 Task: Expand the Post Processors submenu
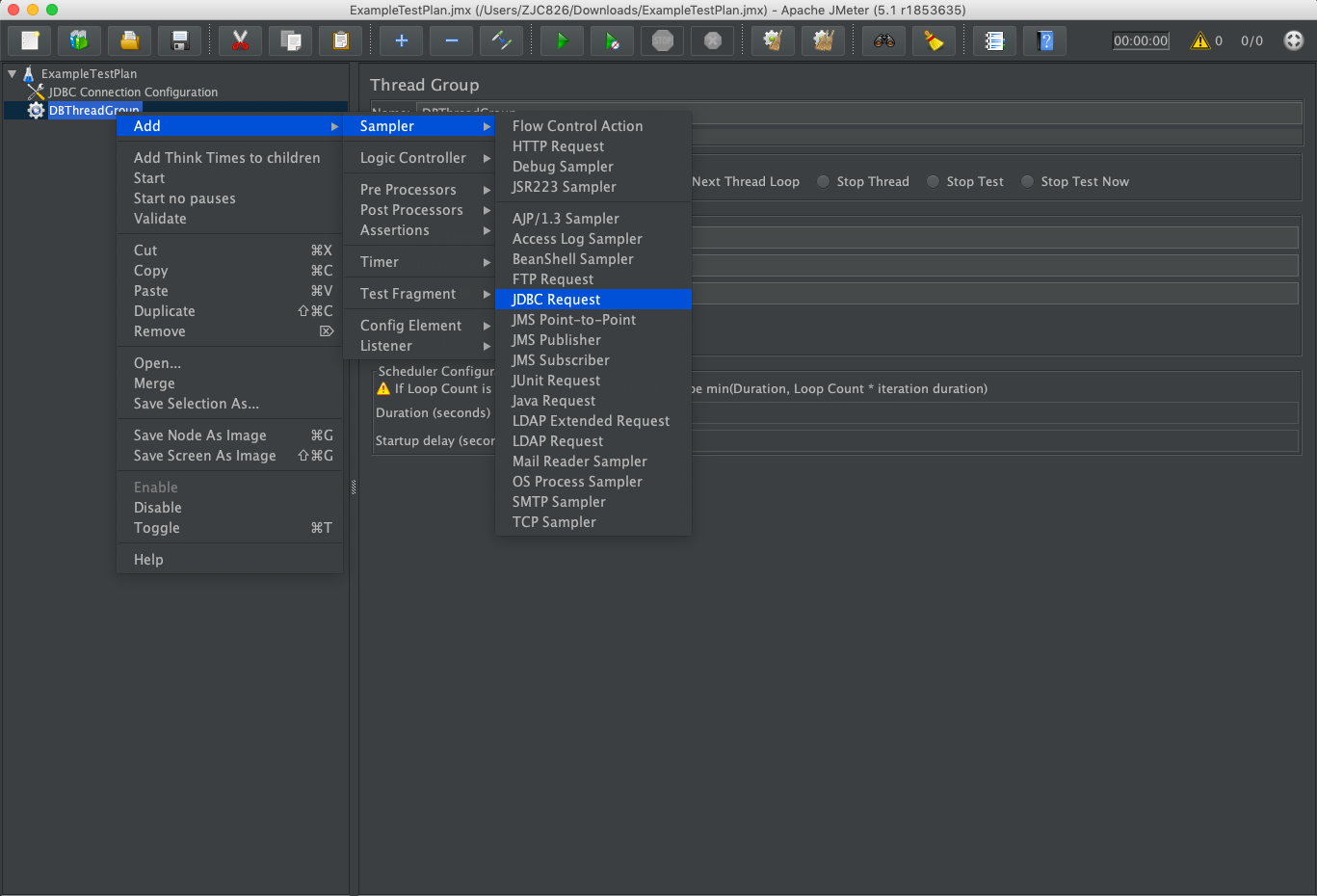[x=419, y=210]
